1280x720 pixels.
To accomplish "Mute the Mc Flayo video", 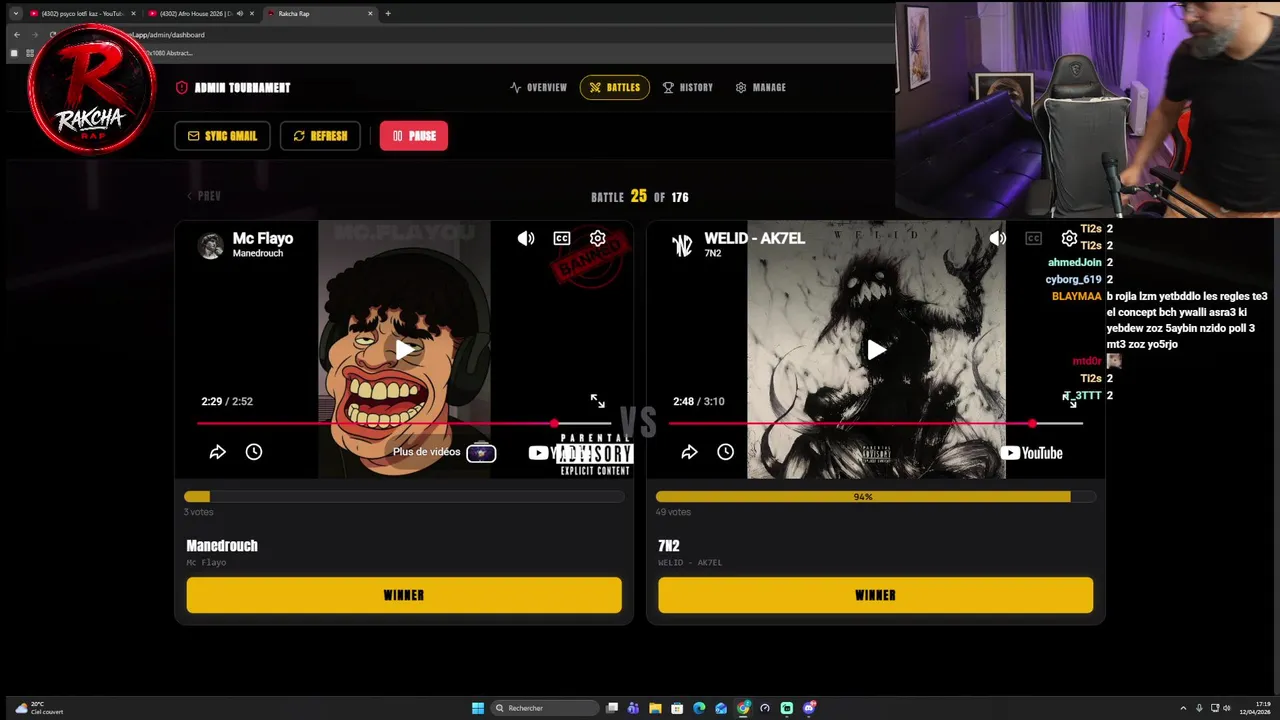I will (x=526, y=238).
